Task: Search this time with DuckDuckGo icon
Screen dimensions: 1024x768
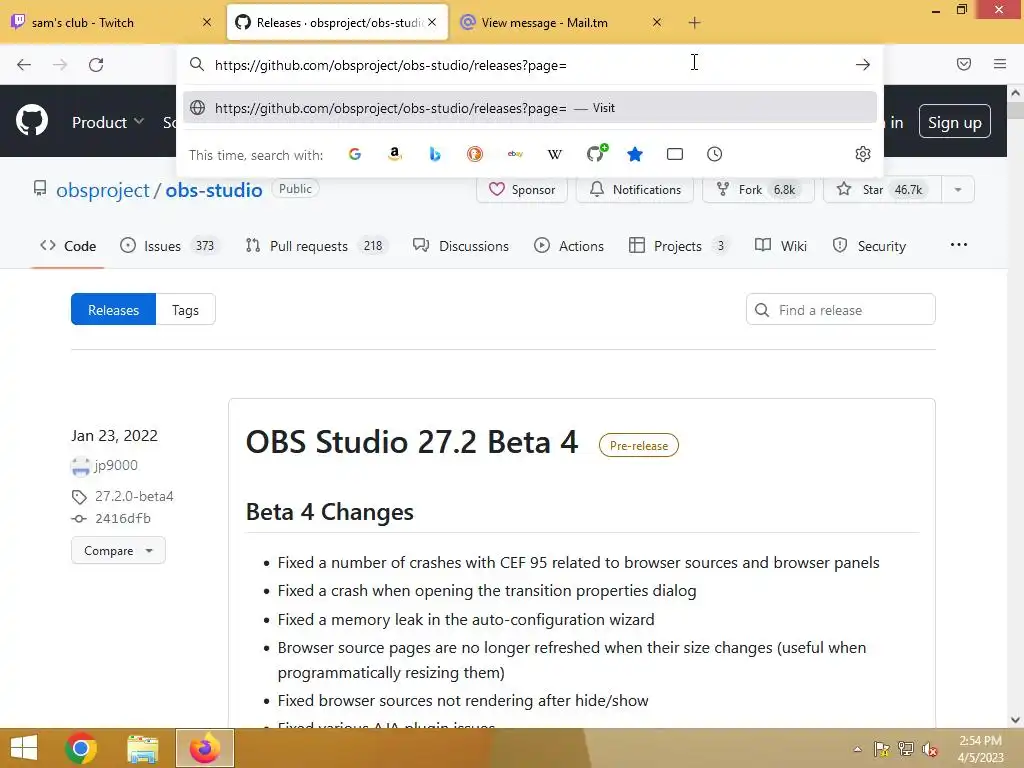Action: pos(475,154)
